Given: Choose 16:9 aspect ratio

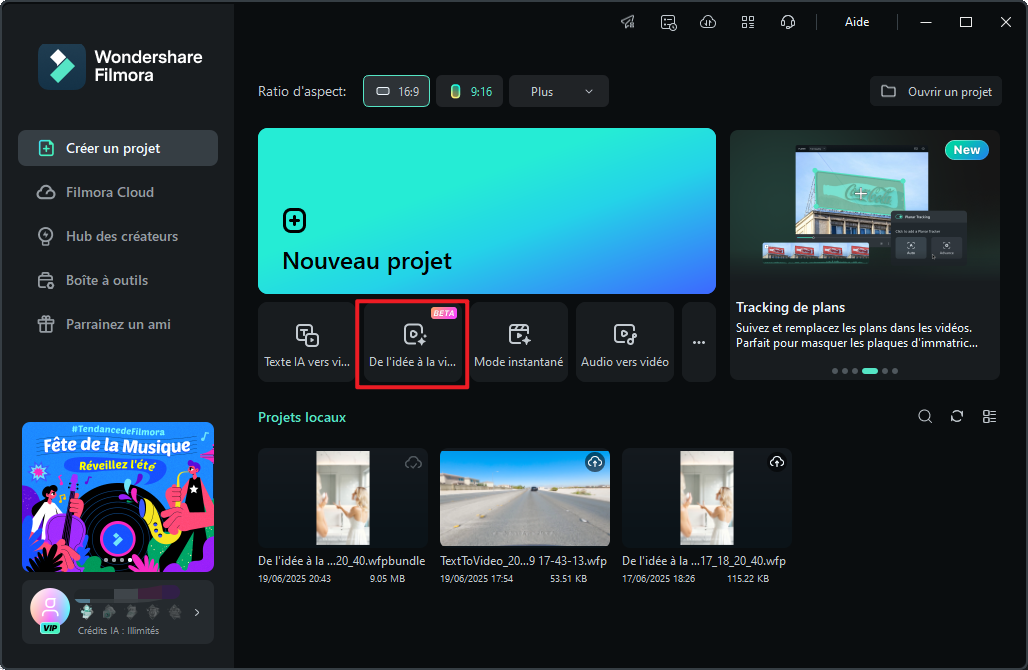Looking at the screenshot, I should click(397, 91).
